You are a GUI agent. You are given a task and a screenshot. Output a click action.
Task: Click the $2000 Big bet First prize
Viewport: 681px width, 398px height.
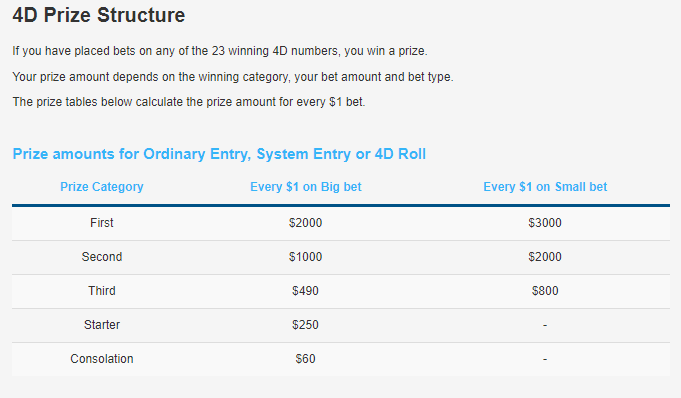point(305,223)
